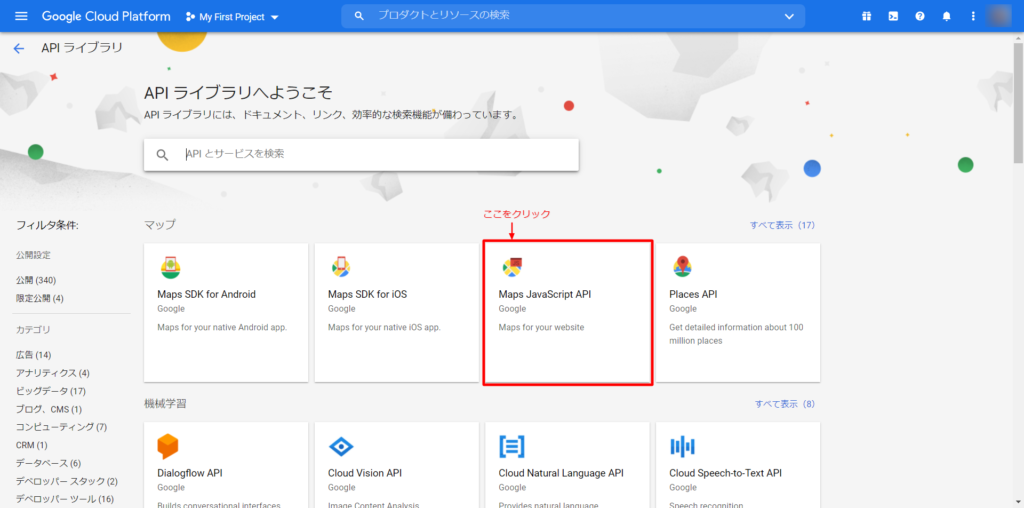This screenshot has height=508, width=1024.
Task: Show all 8 machine learning APIs
Action: coord(785,404)
